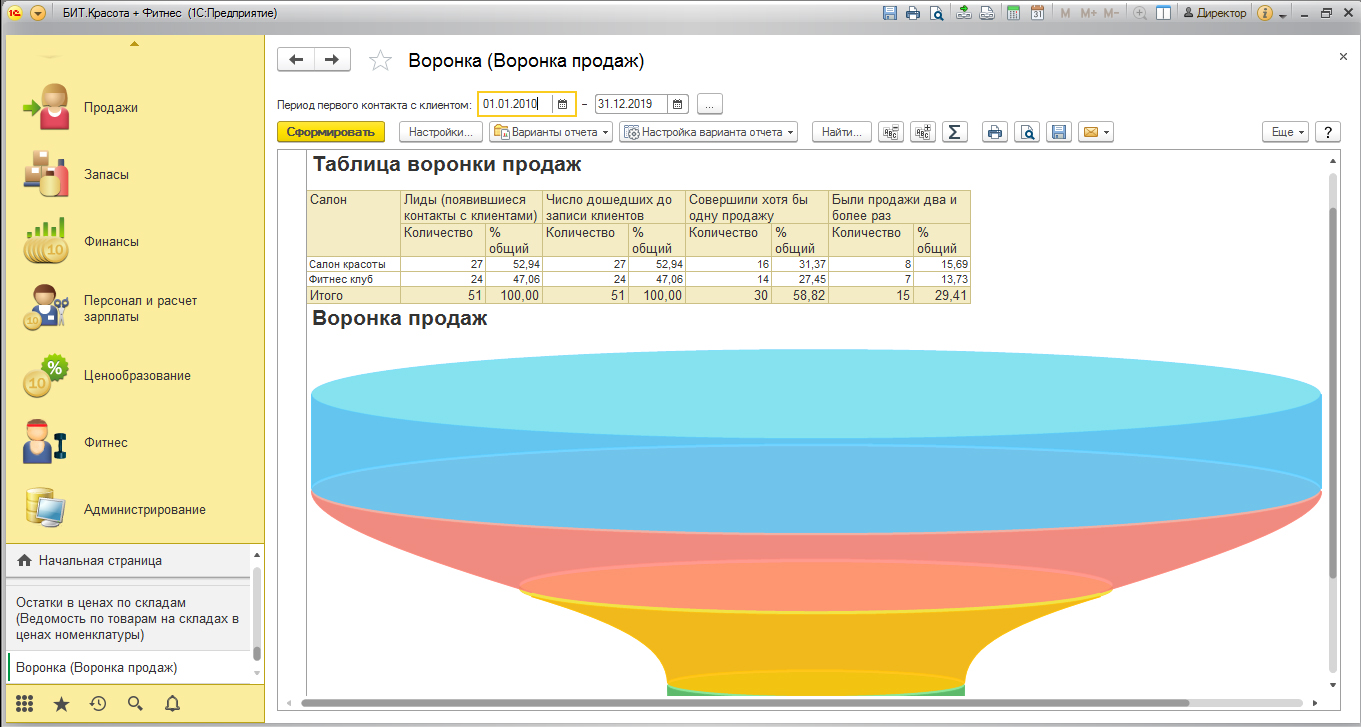Click the search magnifier in bottom bar
This screenshot has width=1361, height=727.
pos(135,703)
